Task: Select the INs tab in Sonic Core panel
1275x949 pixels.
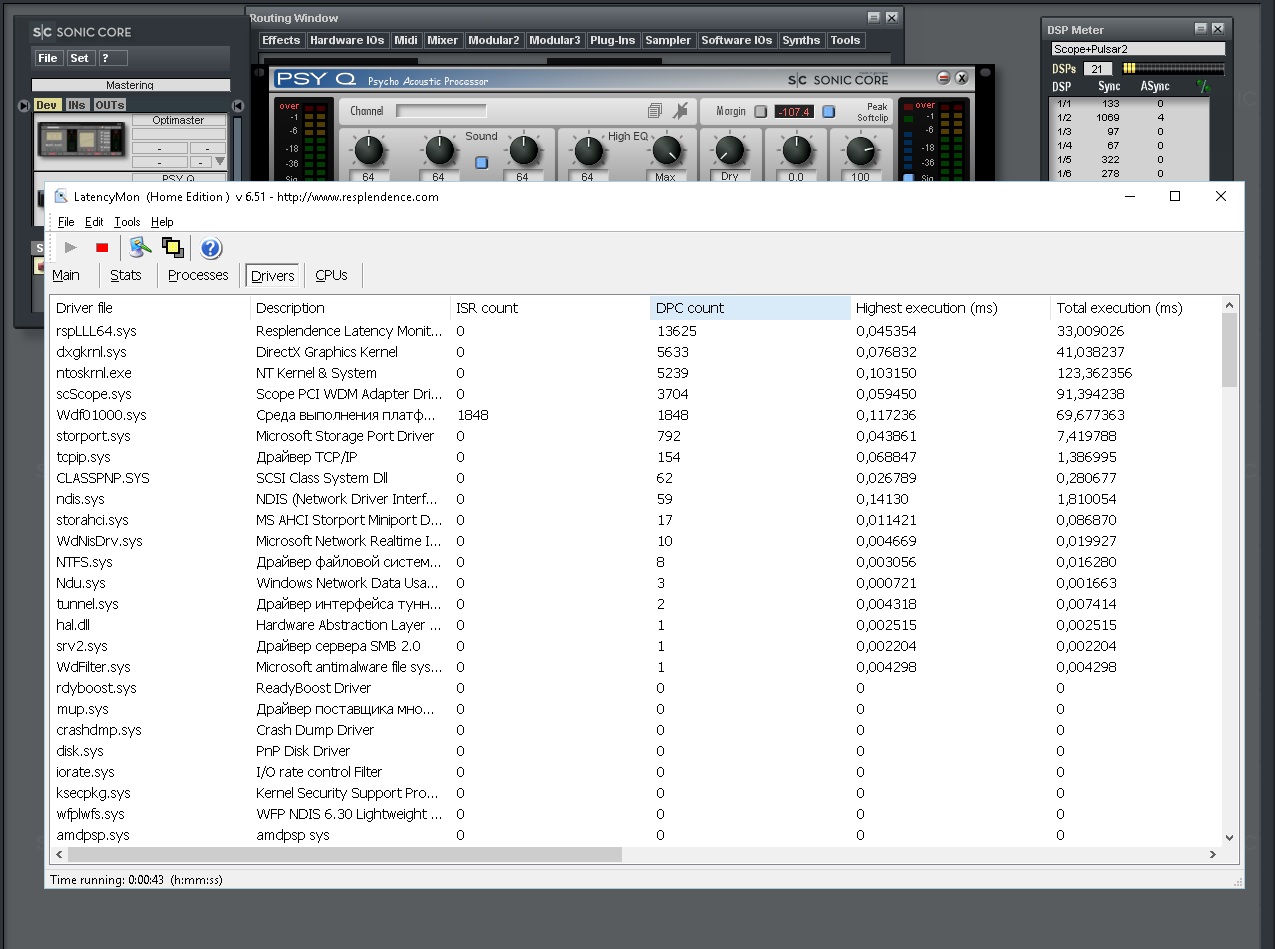Action: click(77, 105)
